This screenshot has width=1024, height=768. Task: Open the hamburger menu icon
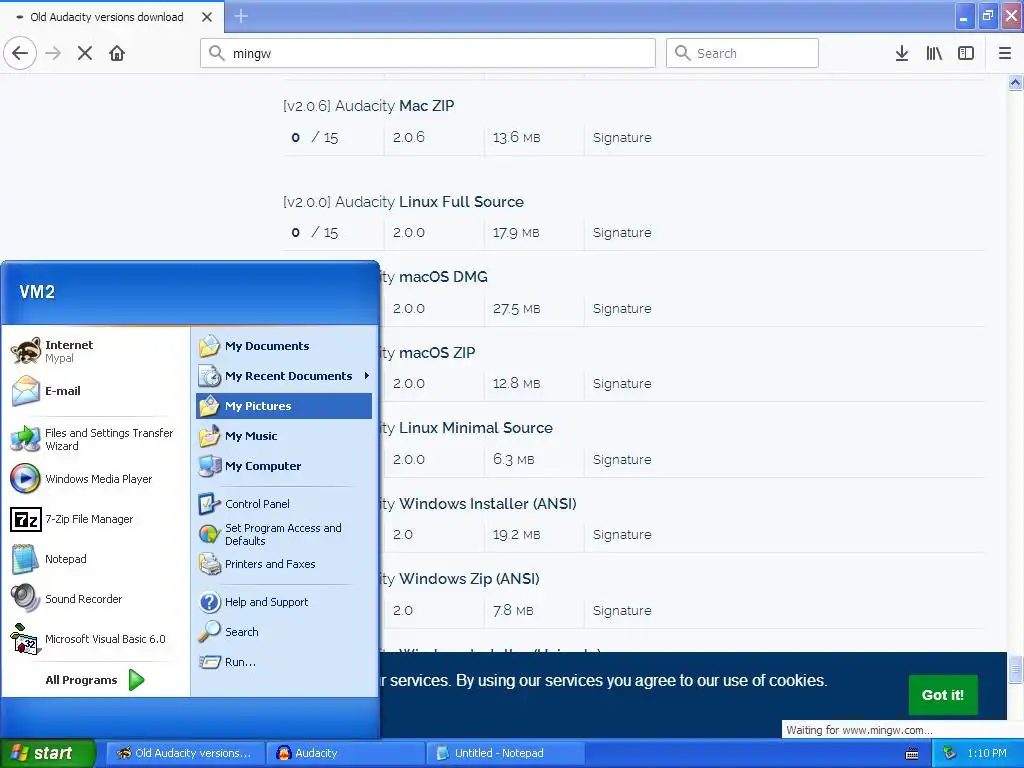(1005, 54)
